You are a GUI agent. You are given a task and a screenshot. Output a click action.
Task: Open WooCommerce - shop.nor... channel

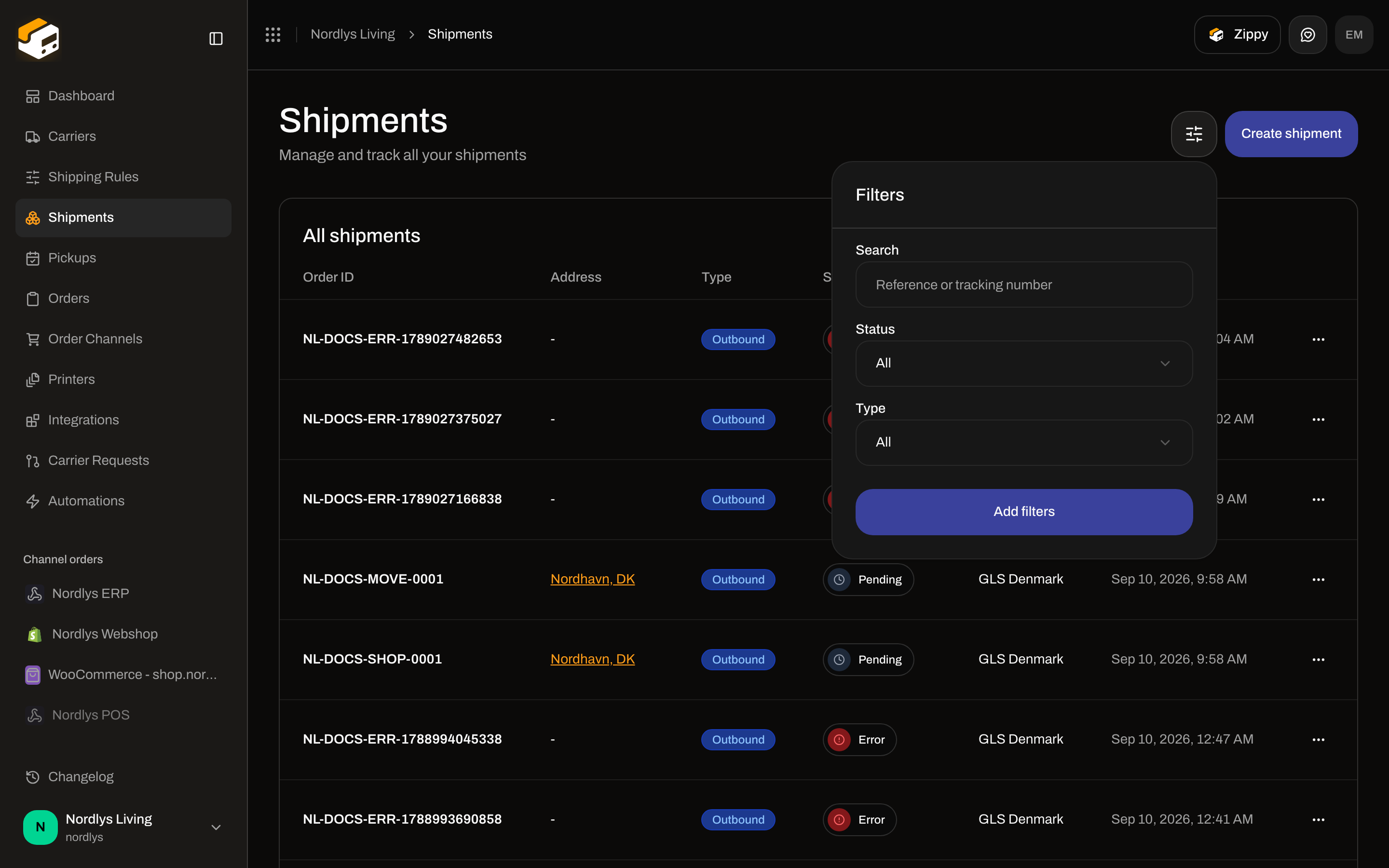coord(123,675)
